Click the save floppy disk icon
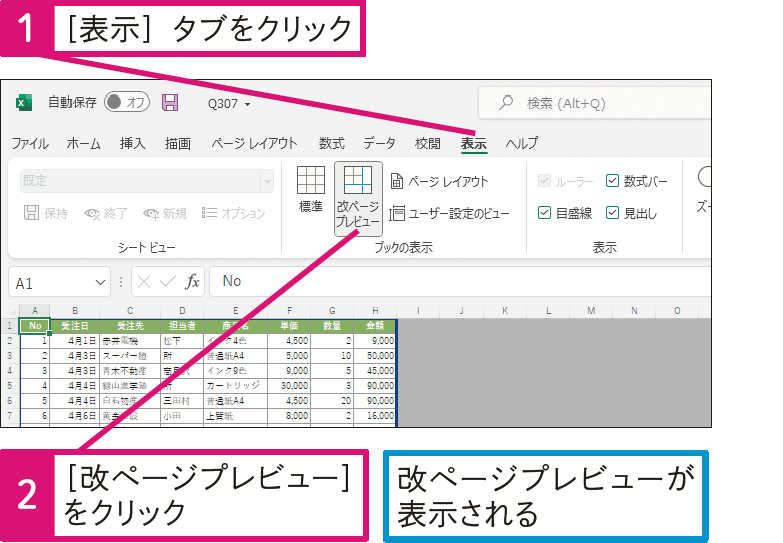Viewport: 783px width, 543px height. click(x=170, y=103)
